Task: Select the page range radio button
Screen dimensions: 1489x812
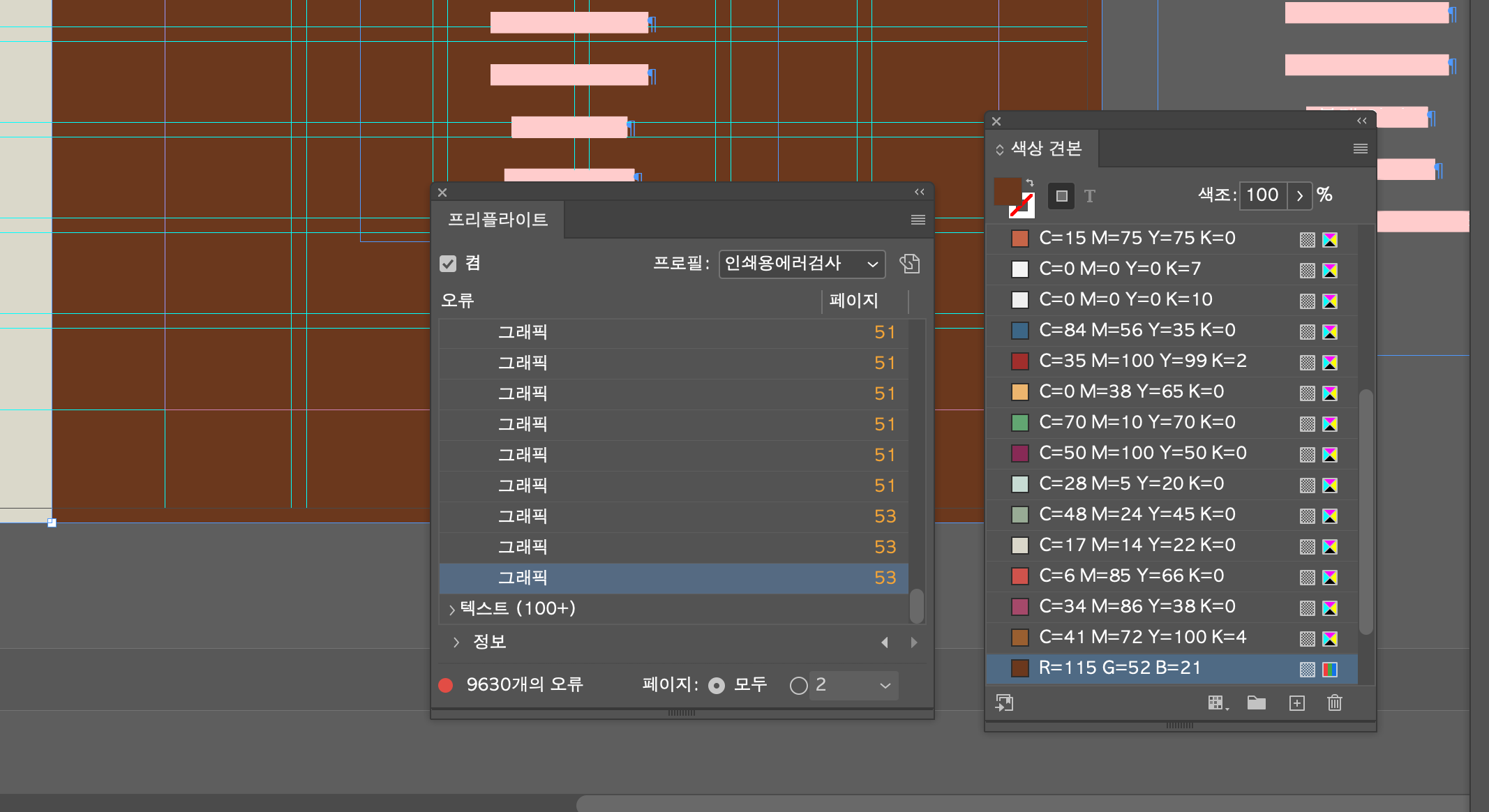Action: click(798, 686)
